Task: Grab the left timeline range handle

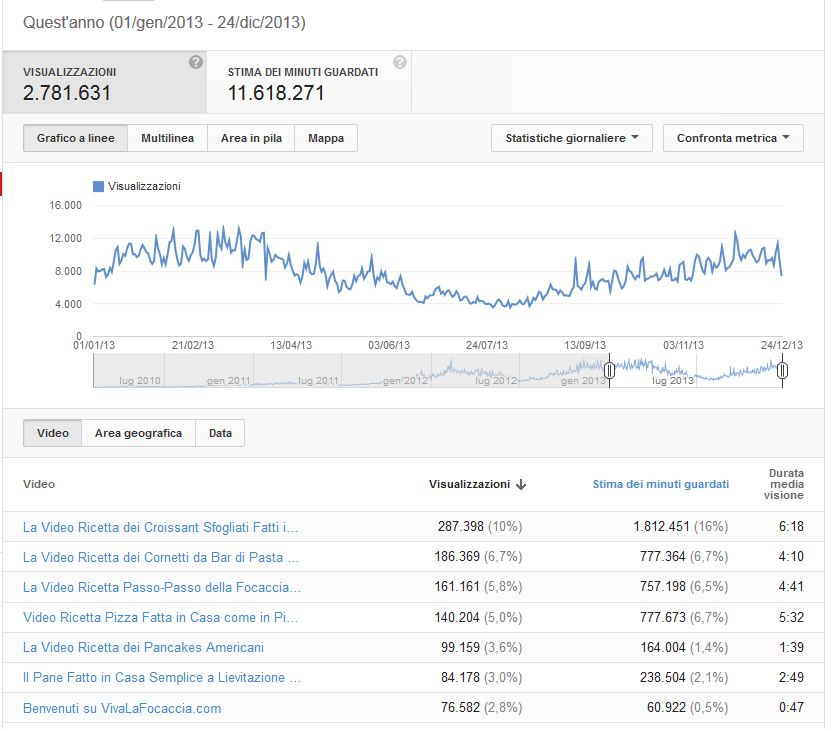Action: point(609,370)
